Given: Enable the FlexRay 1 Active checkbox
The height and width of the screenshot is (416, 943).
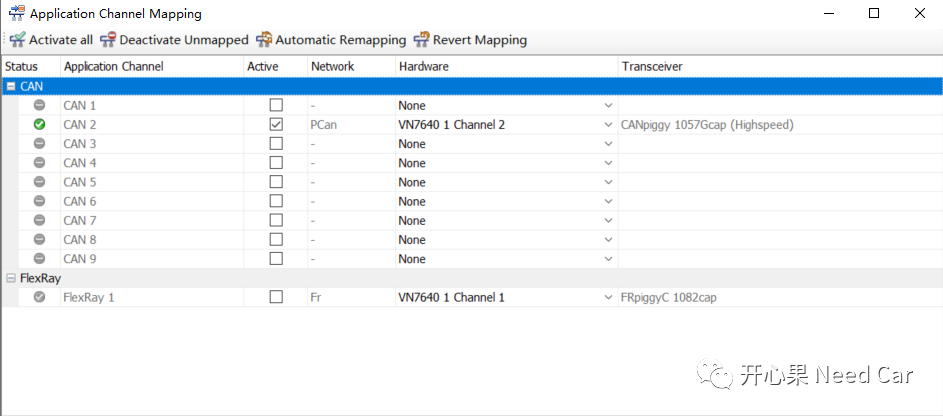Looking at the screenshot, I should [276, 297].
